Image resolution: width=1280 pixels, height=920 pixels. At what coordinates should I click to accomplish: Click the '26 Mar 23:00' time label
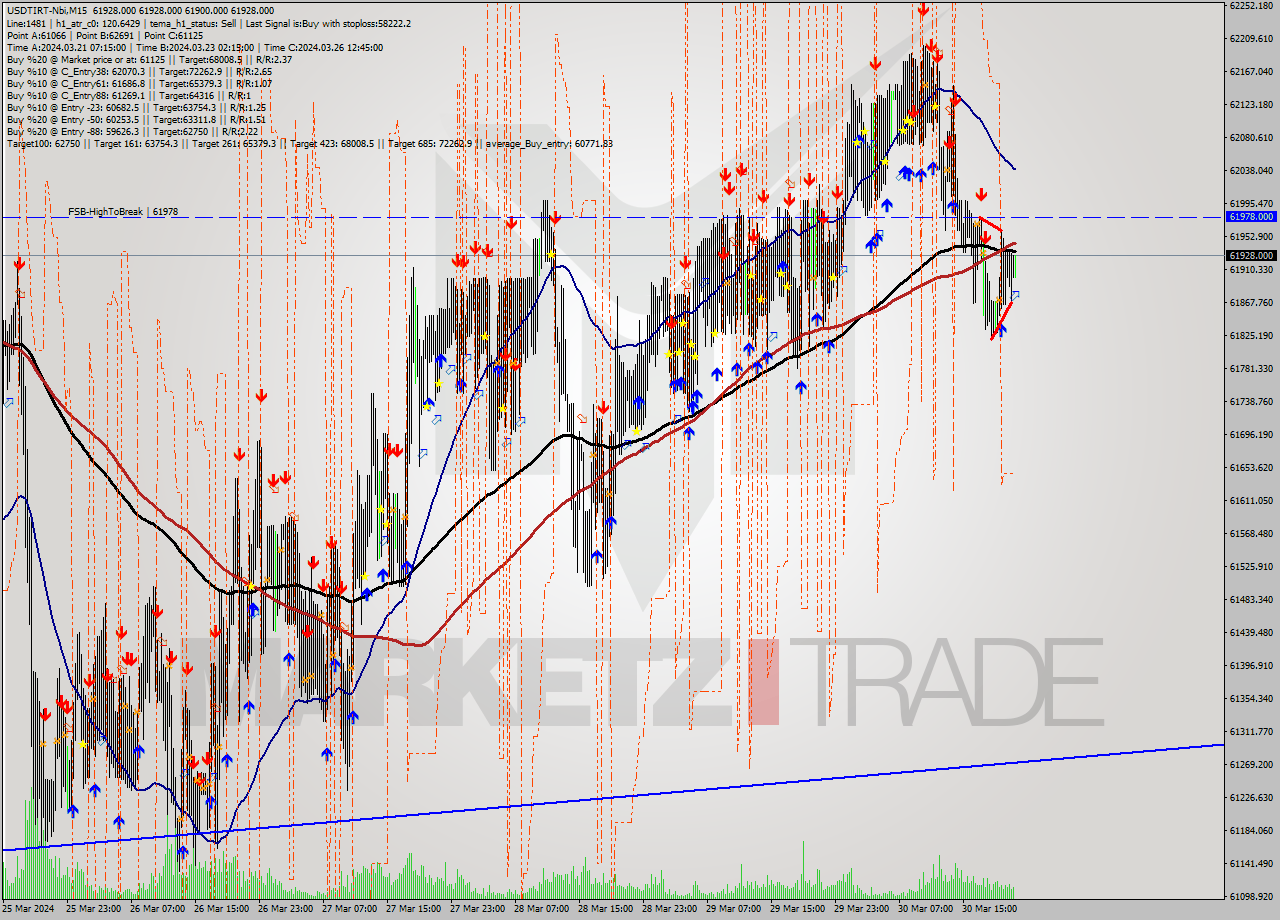[x=285, y=910]
